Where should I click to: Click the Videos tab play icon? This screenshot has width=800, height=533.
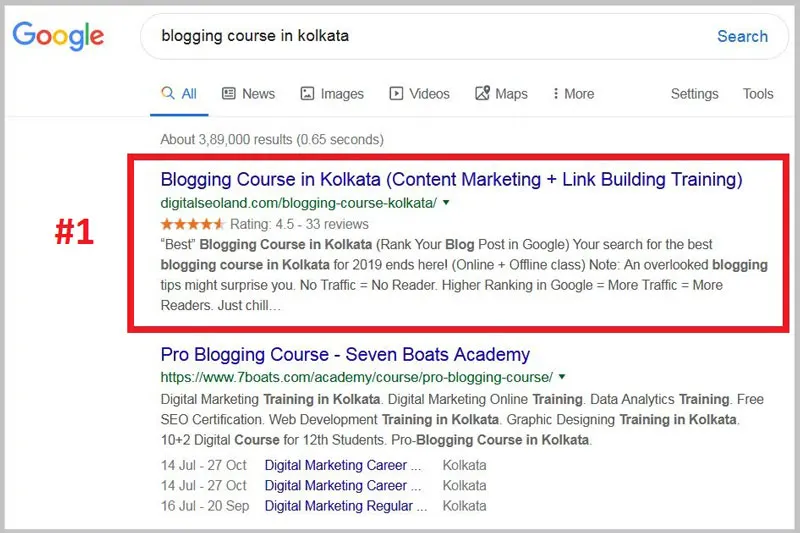[396, 93]
